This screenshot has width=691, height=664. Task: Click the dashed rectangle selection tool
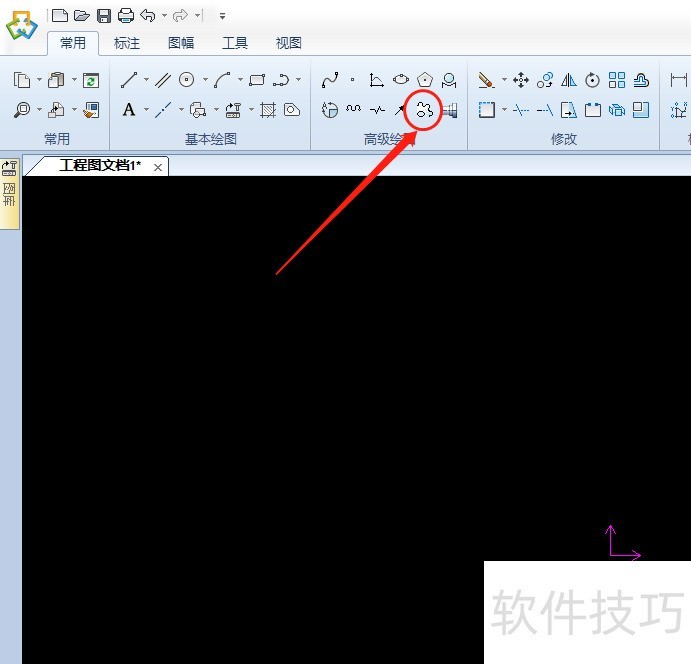pyautogui.click(x=487, y=110)
